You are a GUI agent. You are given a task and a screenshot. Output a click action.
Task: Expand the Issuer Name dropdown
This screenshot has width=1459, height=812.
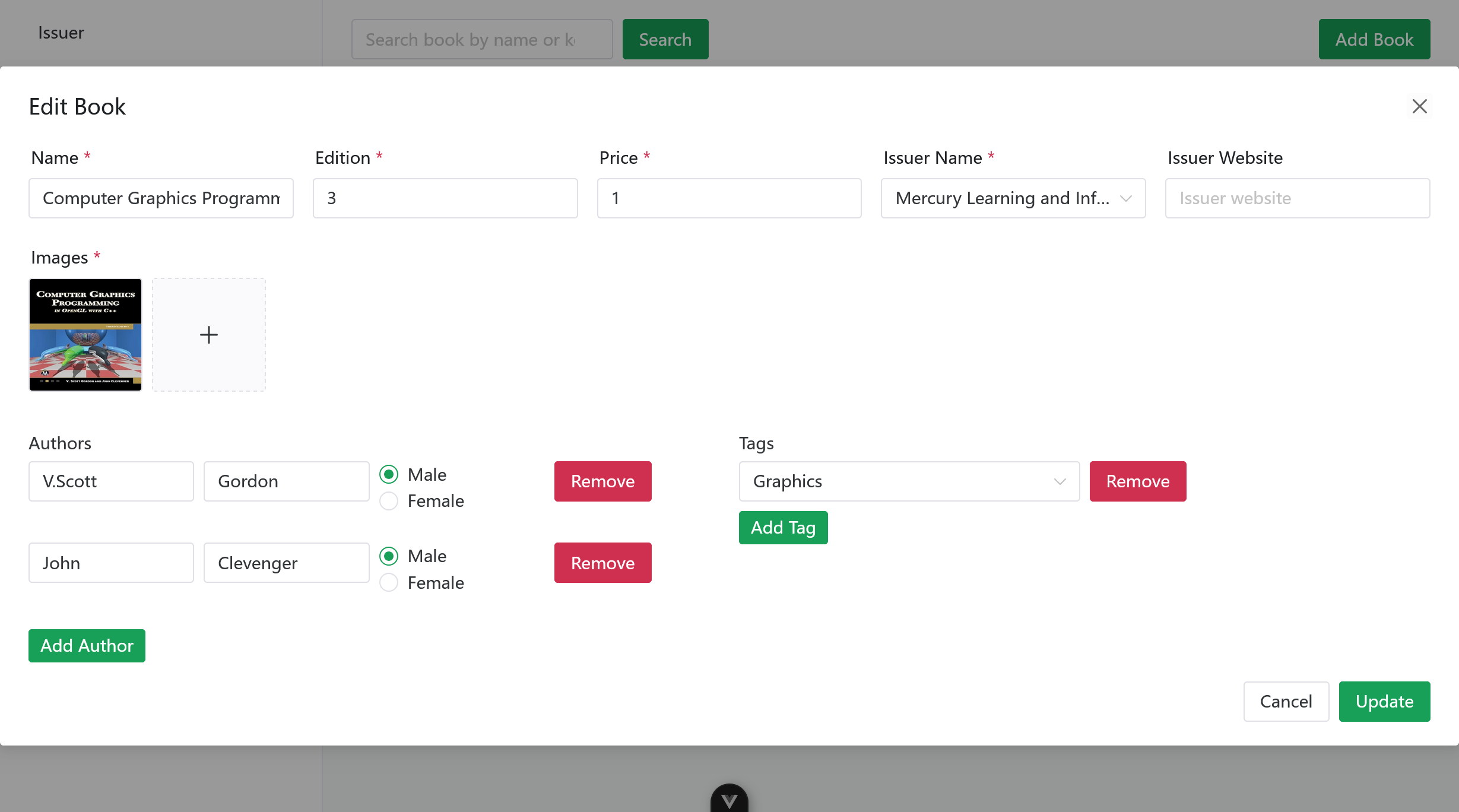coord(1013,198)
